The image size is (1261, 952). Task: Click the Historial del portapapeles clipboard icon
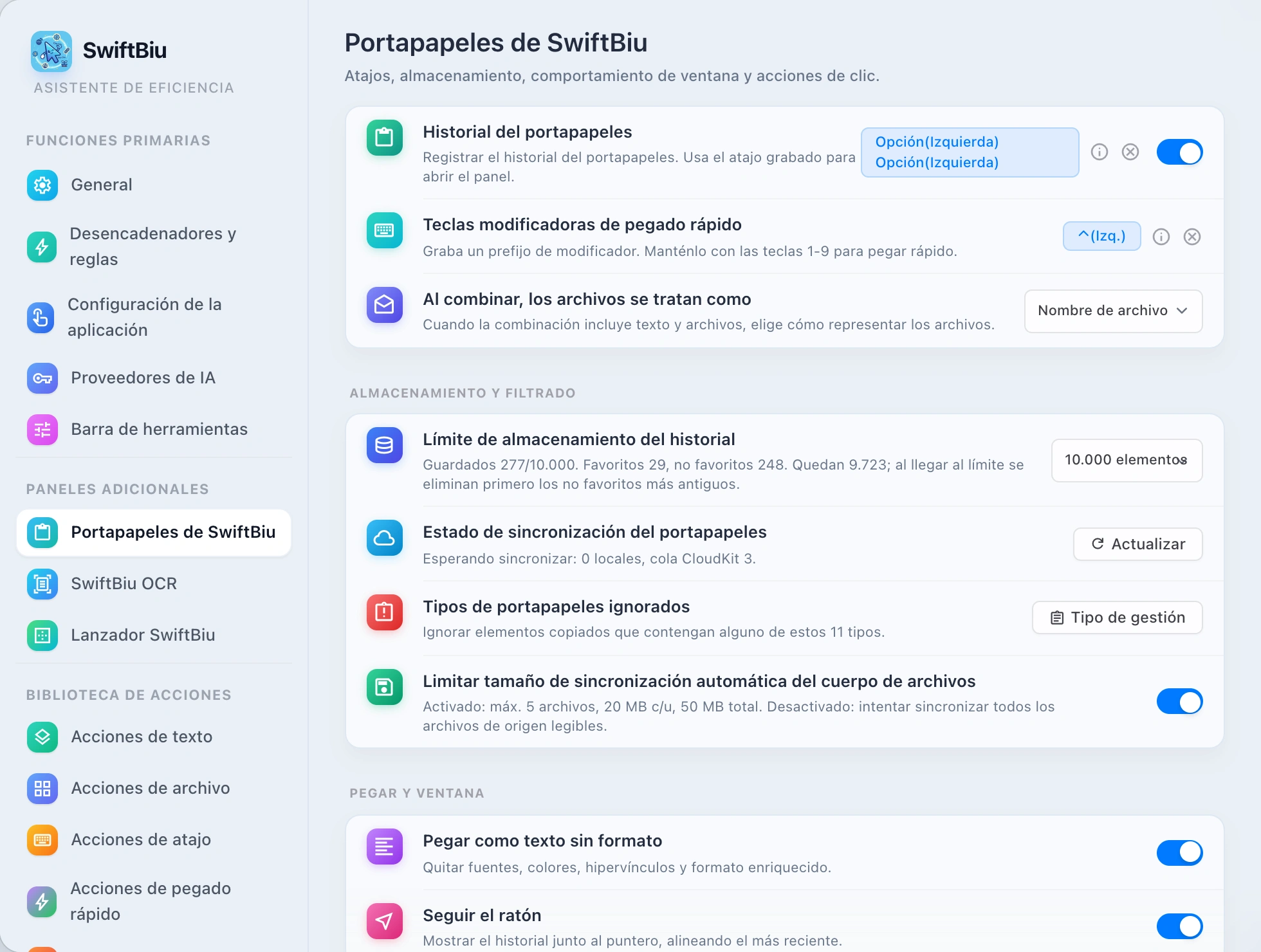[385, 138]
